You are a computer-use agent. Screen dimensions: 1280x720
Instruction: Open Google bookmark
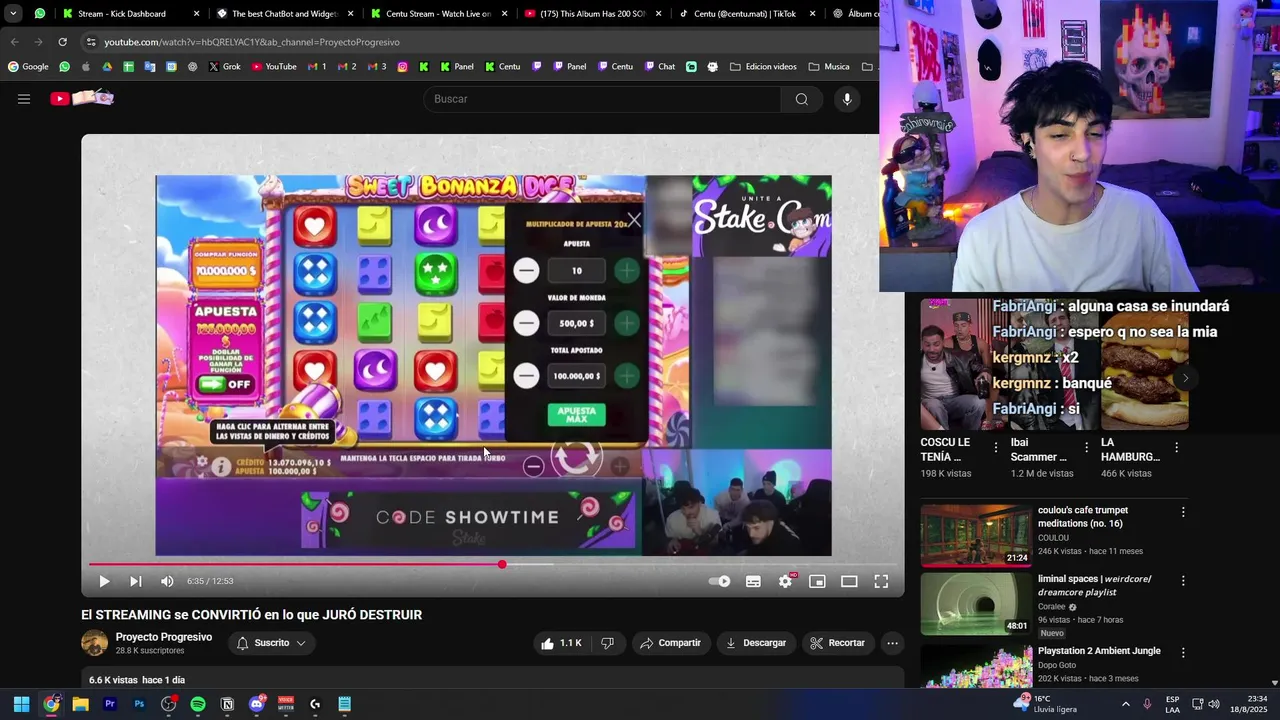click(x=28, y=67)
